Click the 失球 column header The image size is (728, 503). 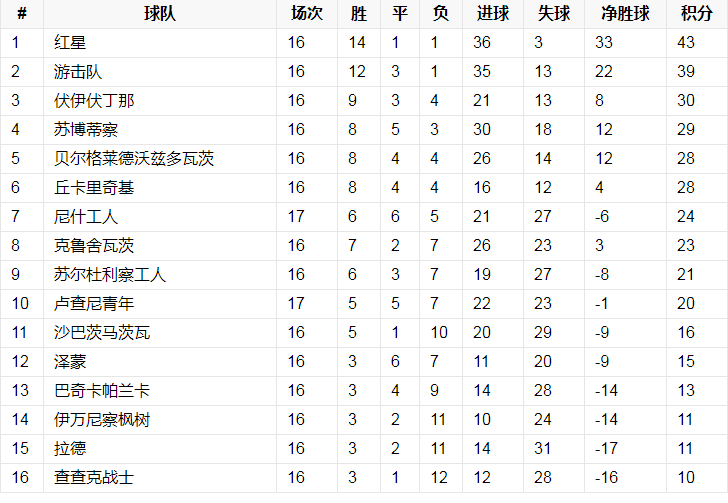tap(554, 14)
